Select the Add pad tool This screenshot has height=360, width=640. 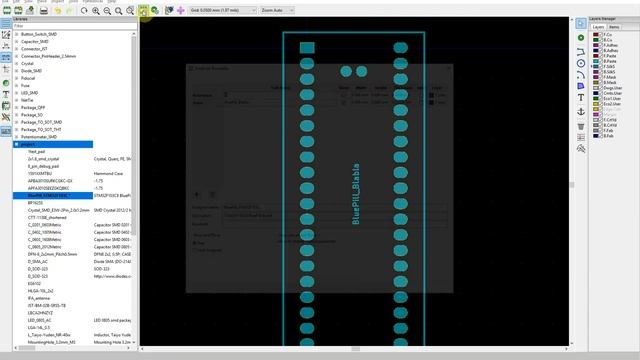(581, 38)
